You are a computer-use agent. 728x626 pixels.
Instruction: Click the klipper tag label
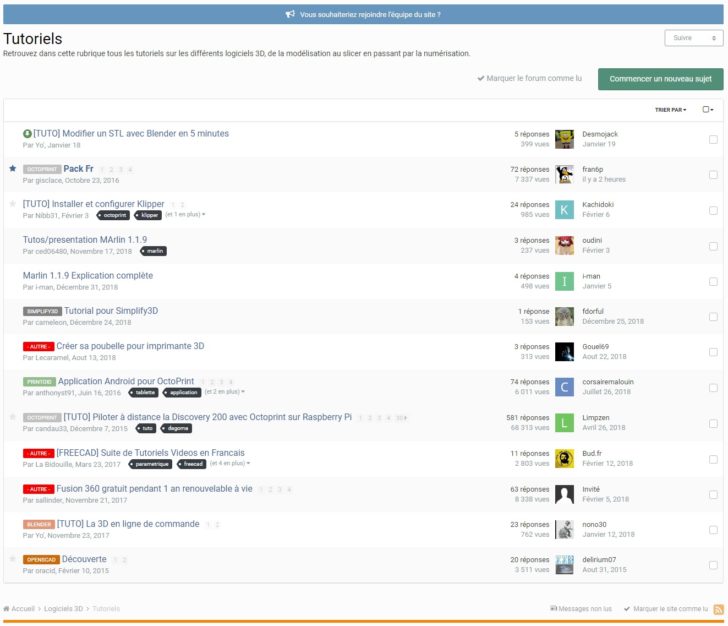pos(148,215)
